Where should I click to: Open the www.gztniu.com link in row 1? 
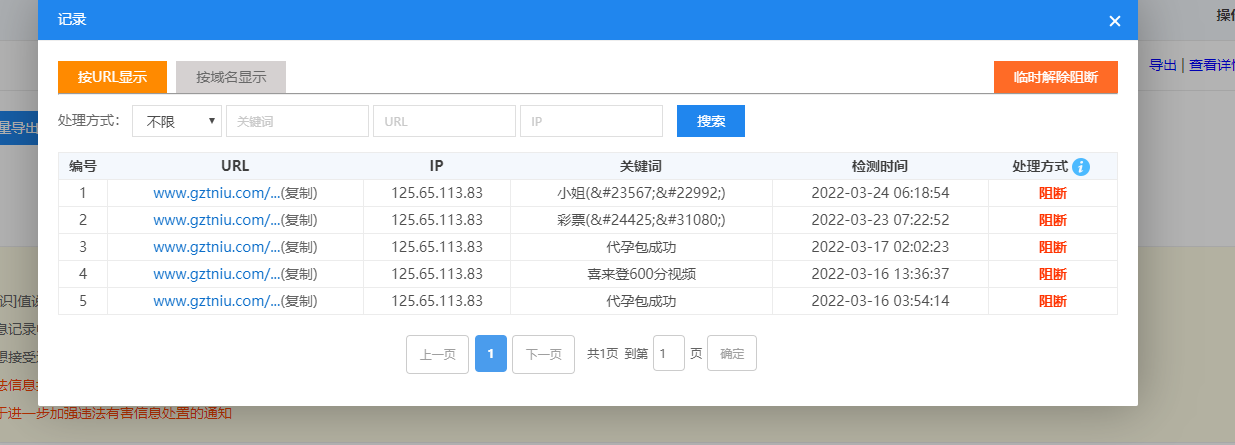coord(216,193)
